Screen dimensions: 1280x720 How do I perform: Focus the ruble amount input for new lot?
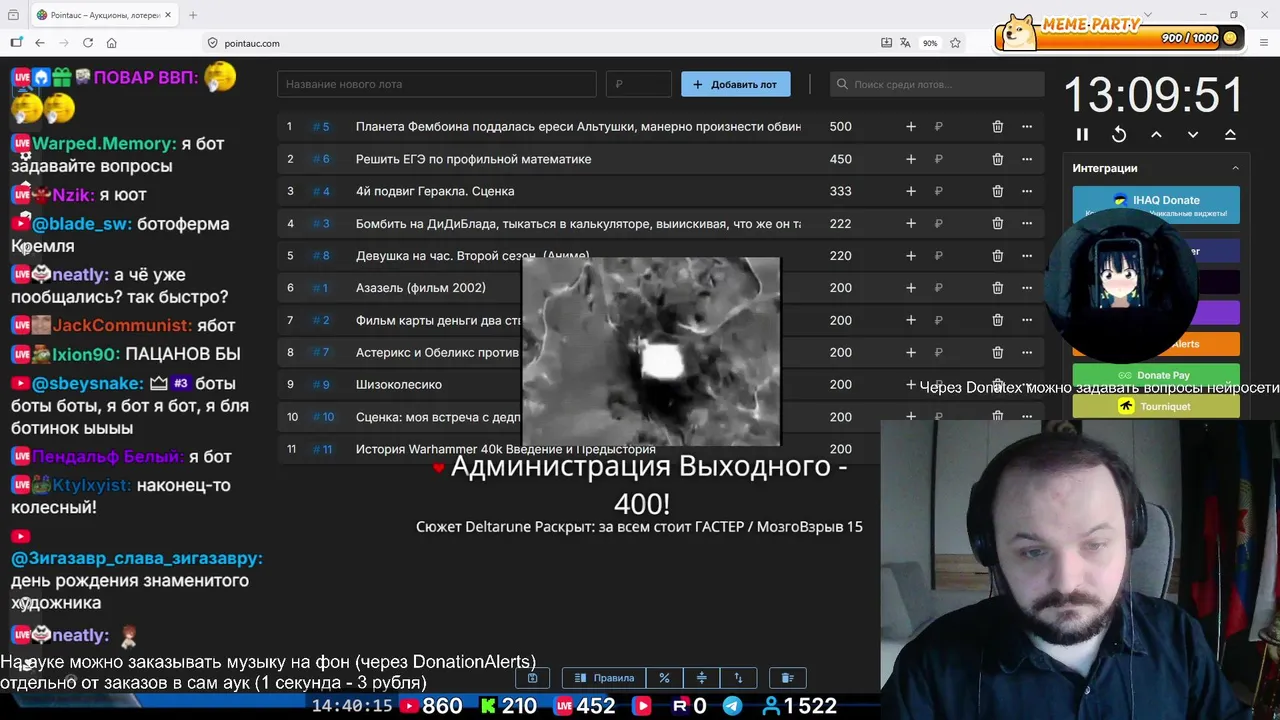pyautogui.click(x=639, y=84)
